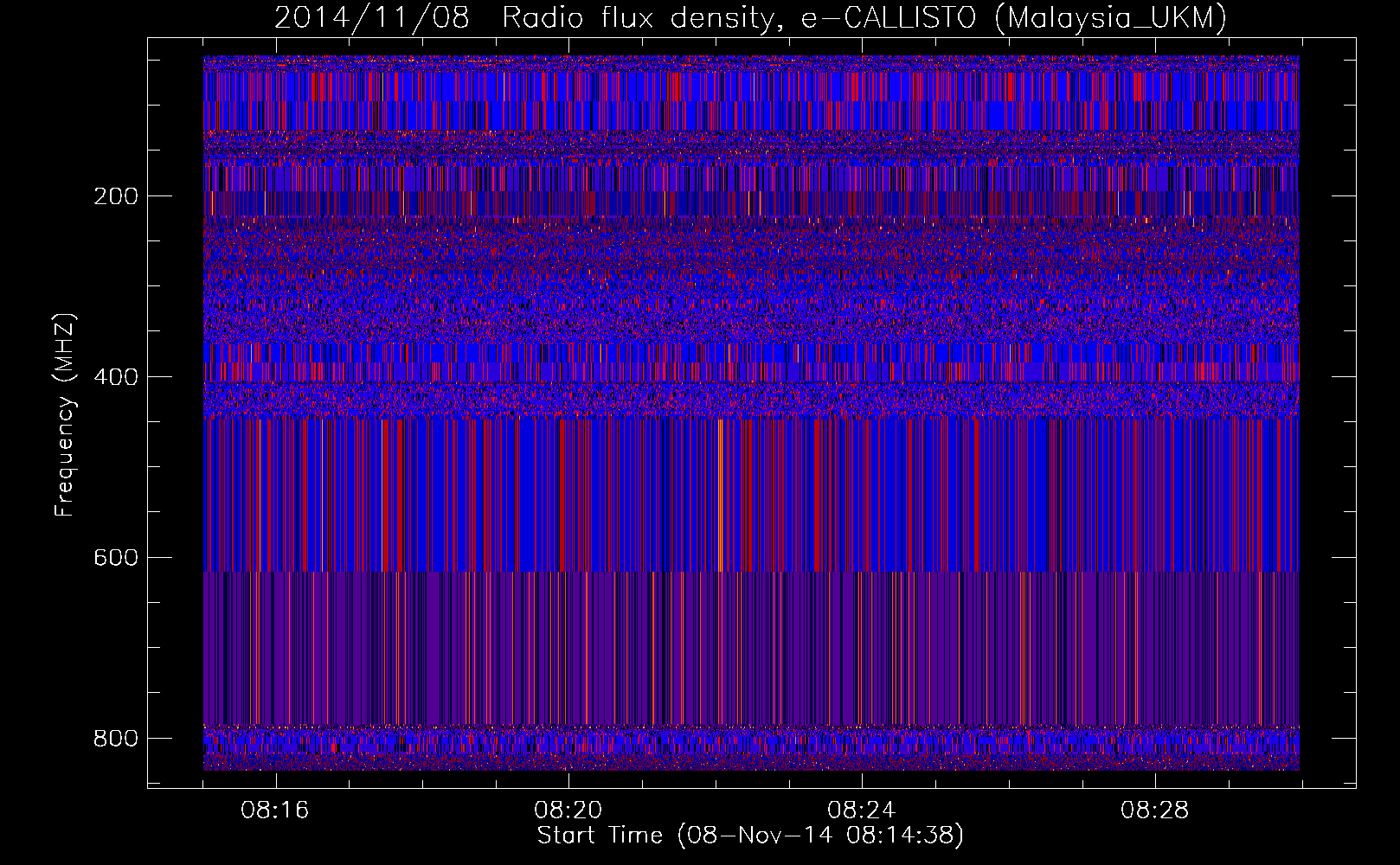
Task: Click the 800 frequency tick label
Action: (x=116, y=738)
